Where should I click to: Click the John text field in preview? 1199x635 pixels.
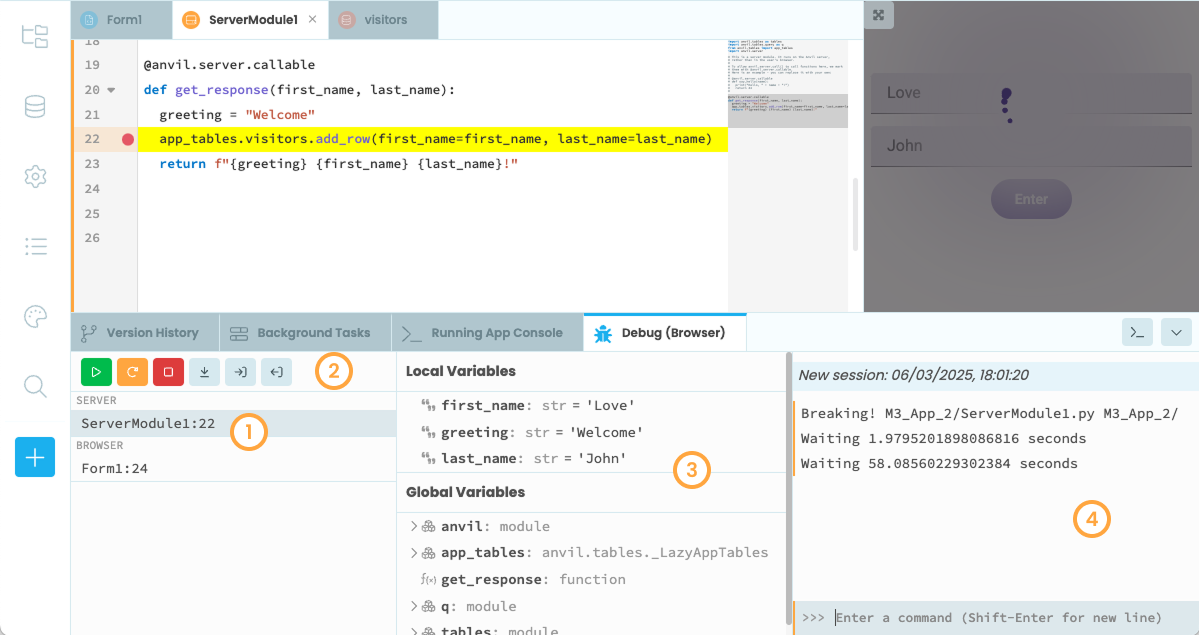1031,146
